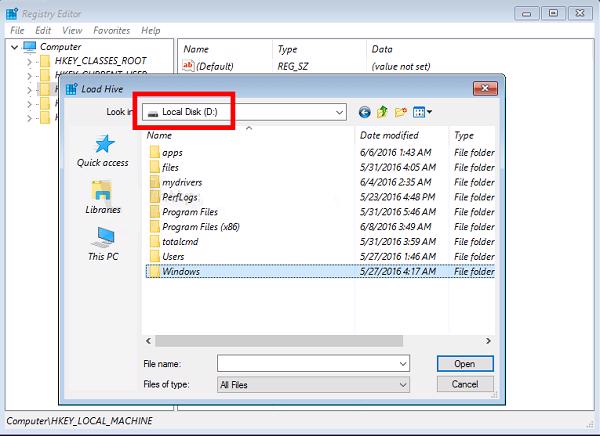The height and width of the screenshot is (436, 600).
Task: Open the Help menu in Registry Editor
Action: point(151,31)
